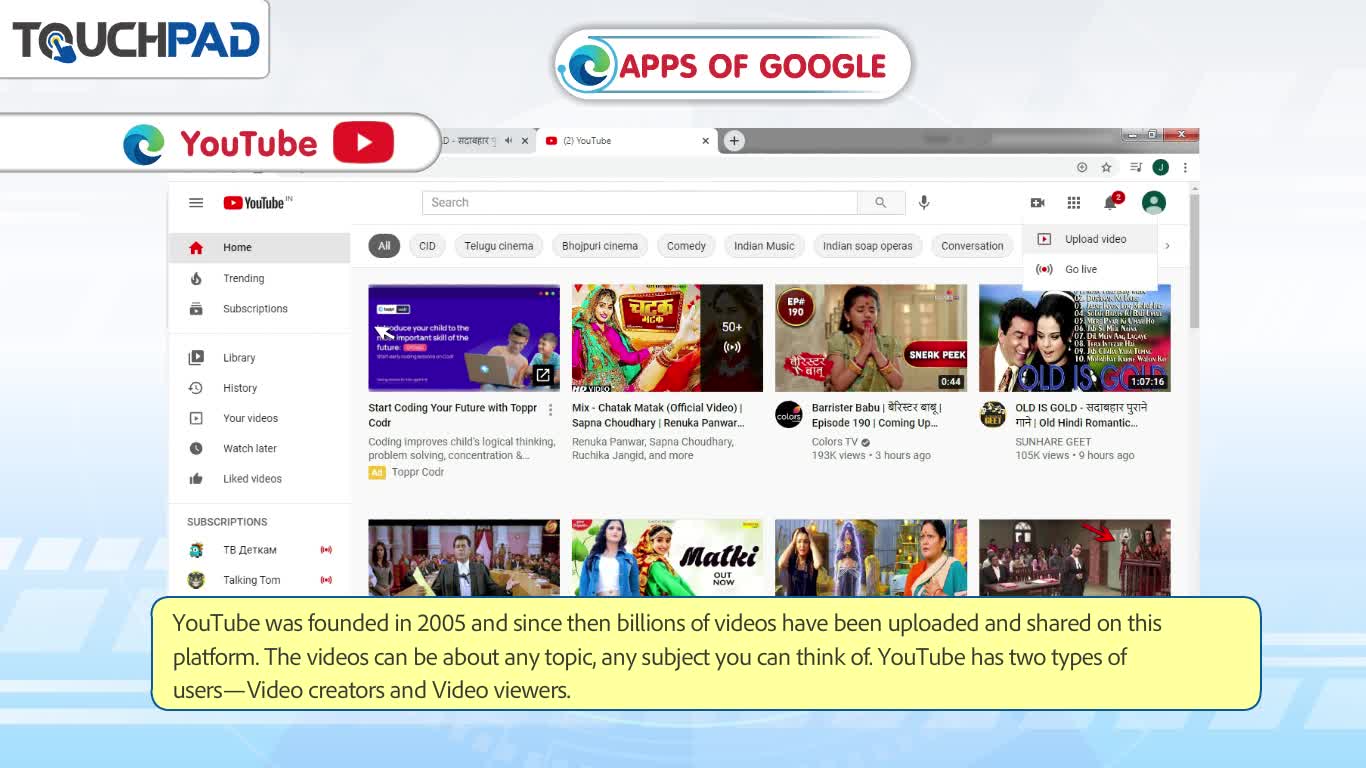Image resolution: width=1366 pixels, height=768 pixels.
Task: Open the Chrome three-dot menu
Action: coord(1185,168)
